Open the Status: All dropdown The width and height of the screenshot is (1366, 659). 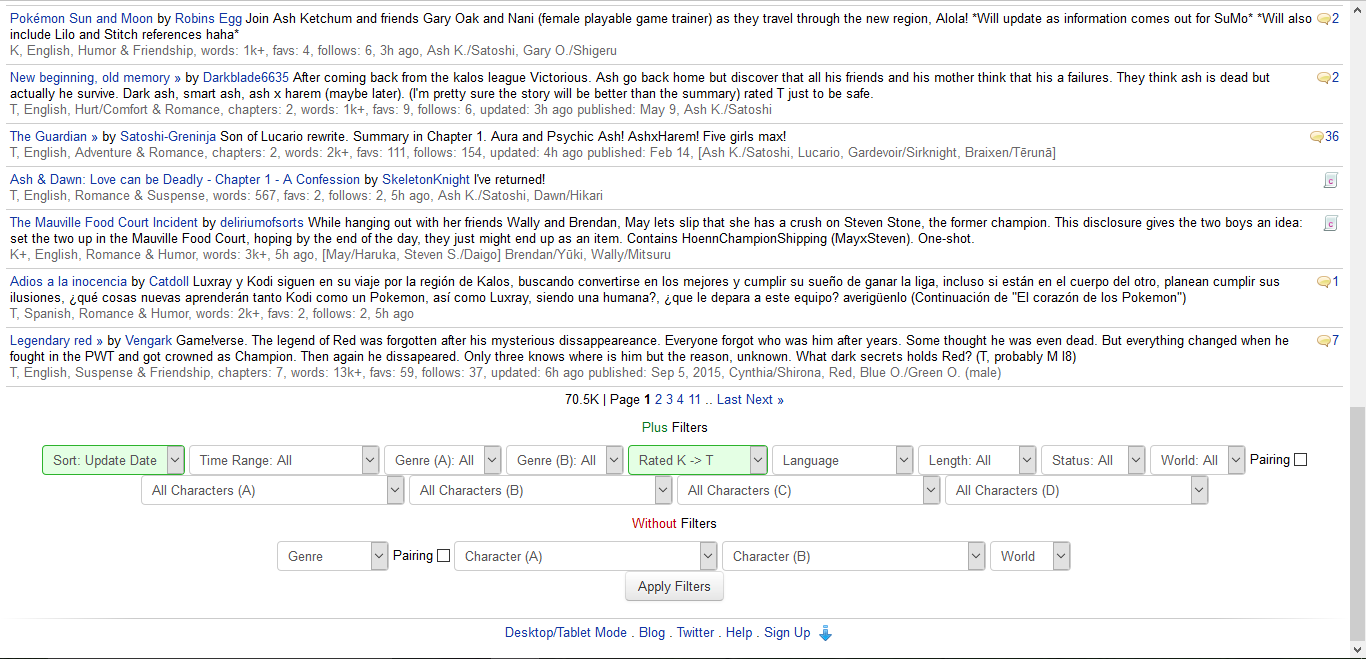pos(1093,460)
